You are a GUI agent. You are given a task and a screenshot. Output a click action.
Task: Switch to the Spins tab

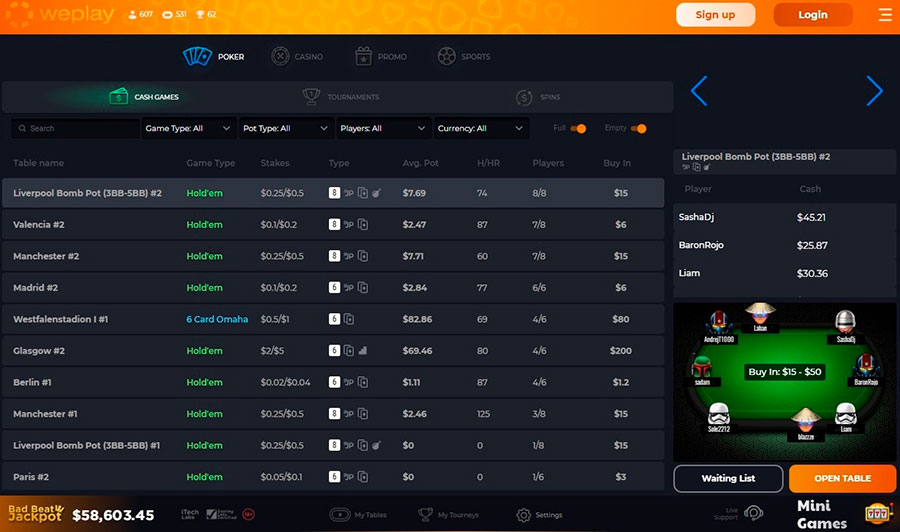click(x=538, y=97)
